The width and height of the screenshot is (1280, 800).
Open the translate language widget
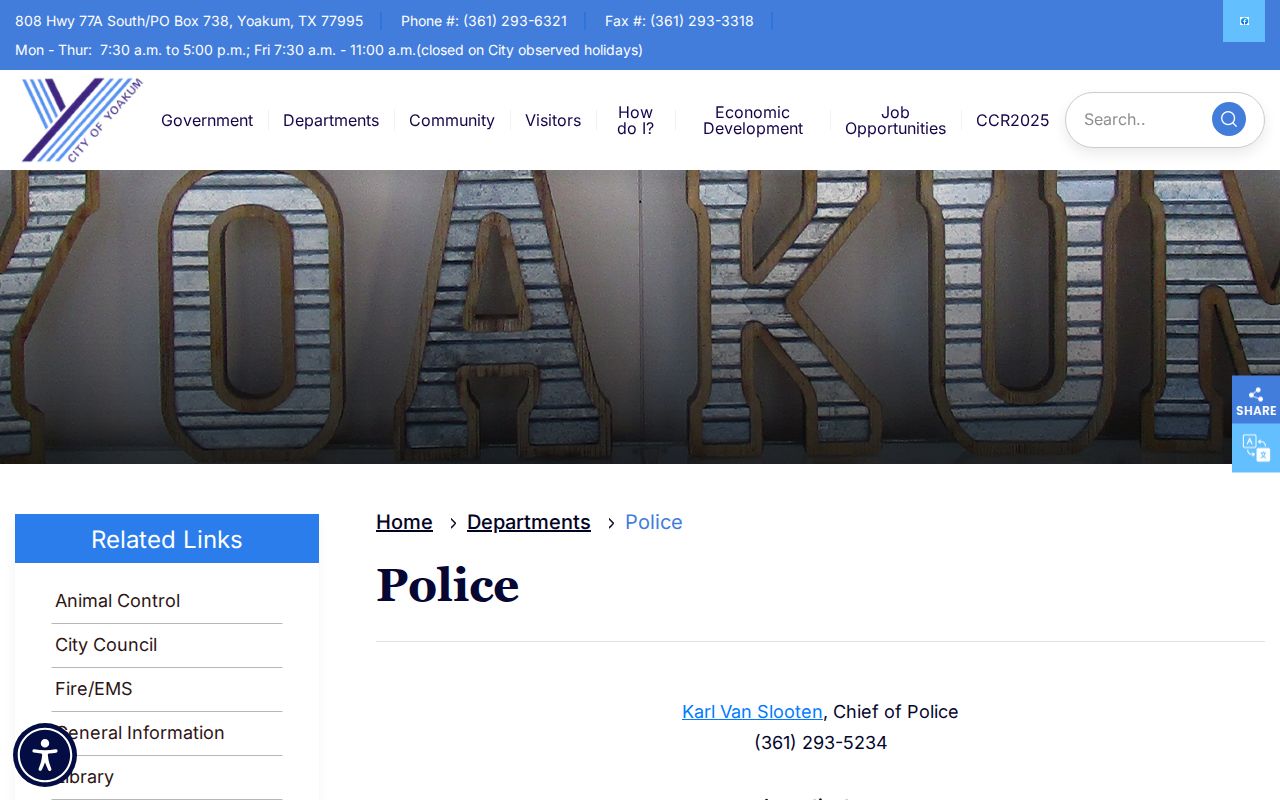pyautogui.click(x=1256, y=448)
